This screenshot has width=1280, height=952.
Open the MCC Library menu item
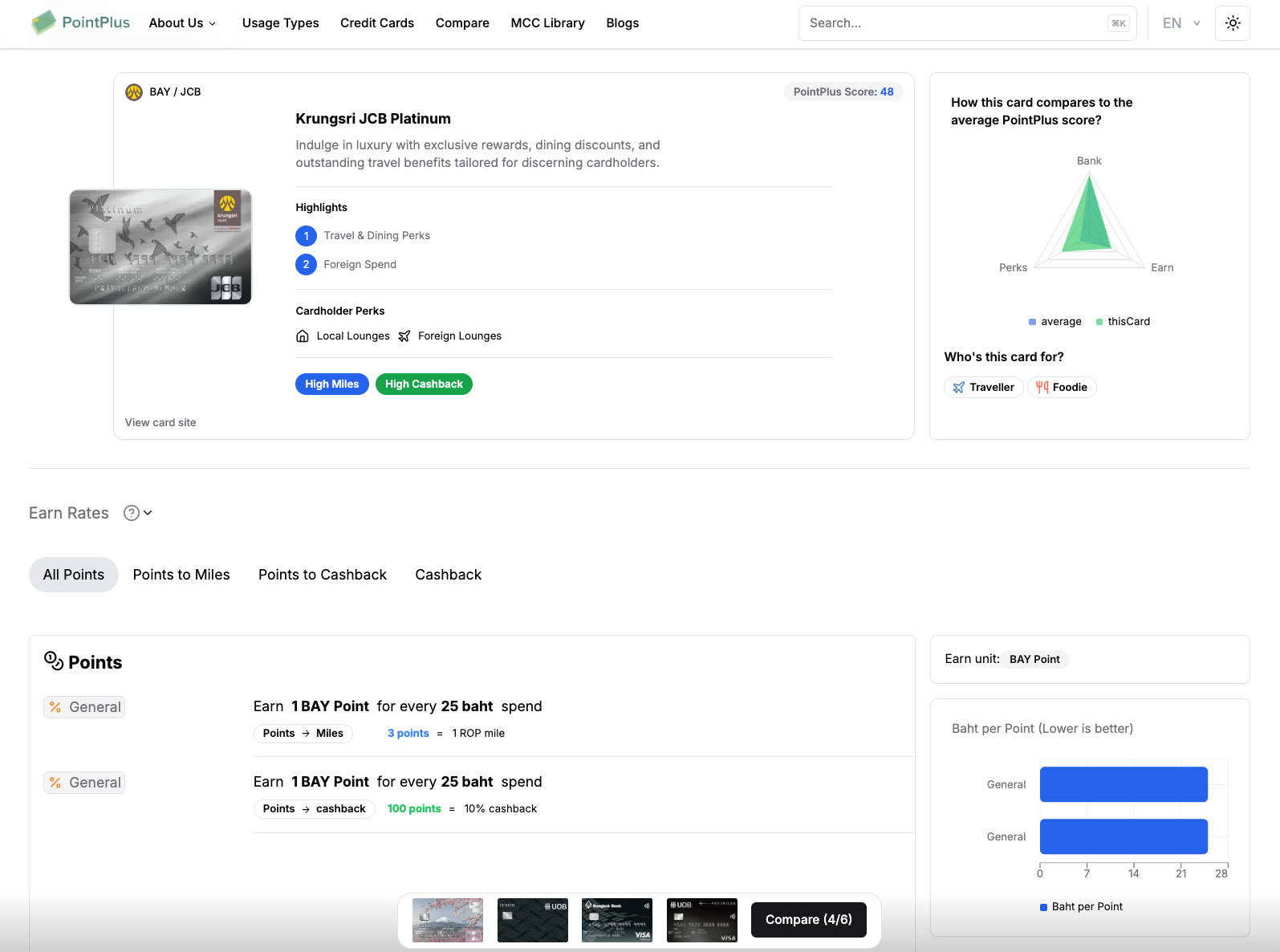(548, 23)
